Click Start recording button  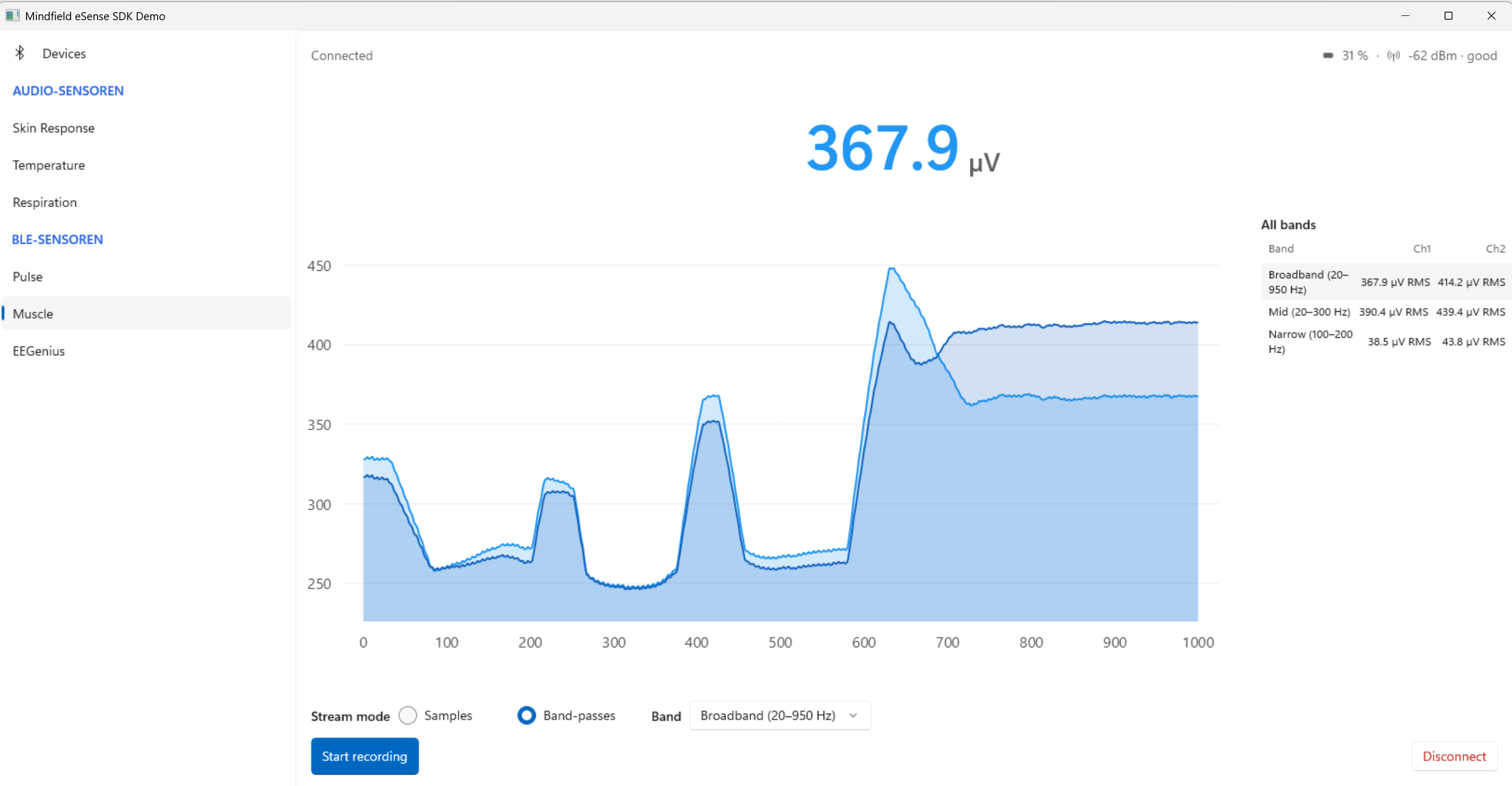(x=364, y=756)
